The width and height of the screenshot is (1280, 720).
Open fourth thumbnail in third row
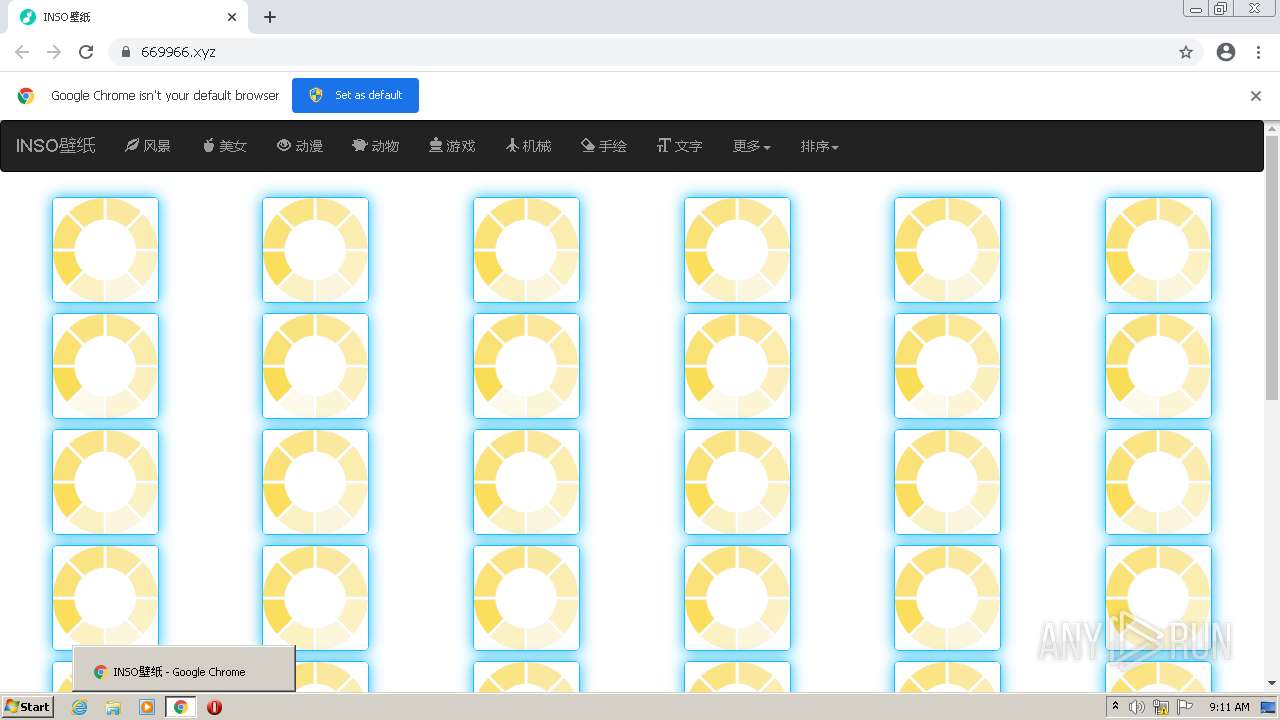coord(737,482)
